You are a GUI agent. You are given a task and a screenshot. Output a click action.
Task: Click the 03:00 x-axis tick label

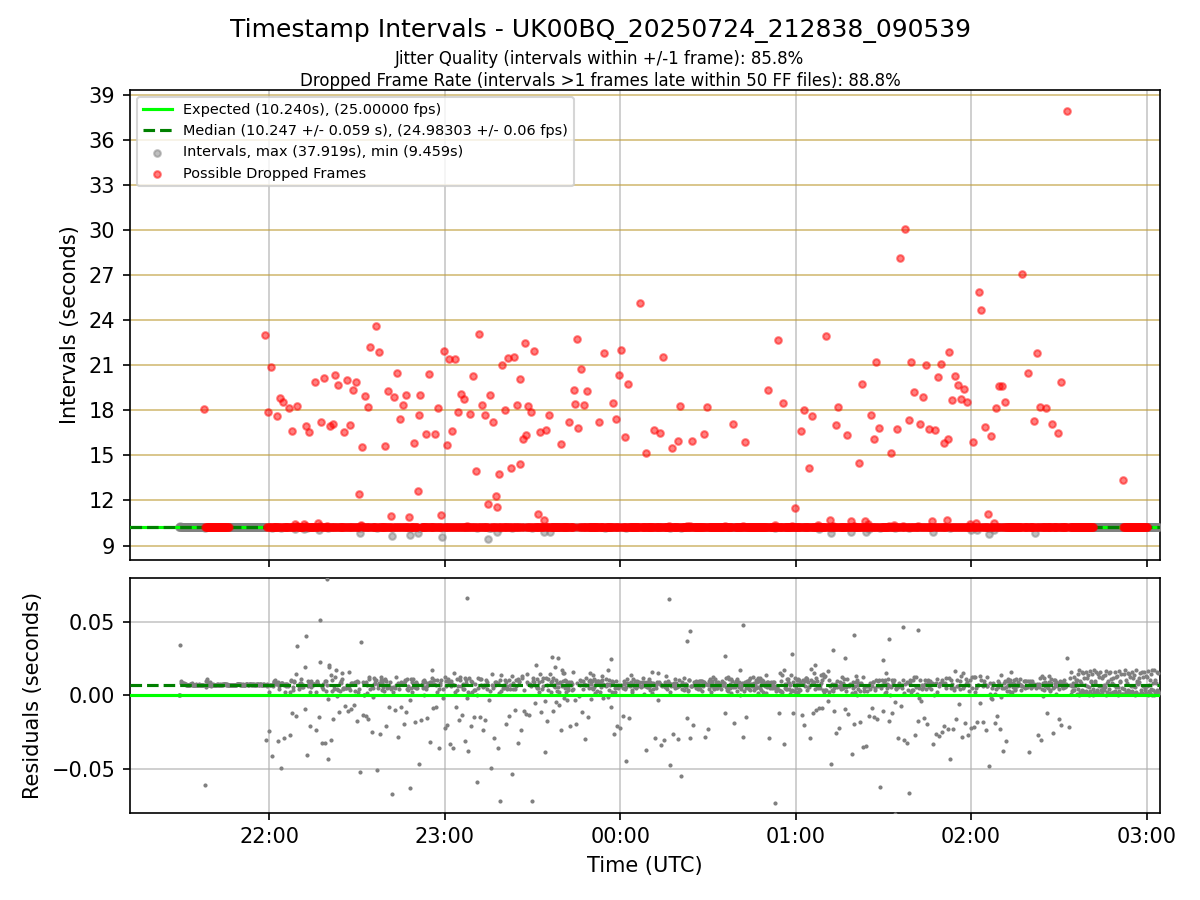1147,835
